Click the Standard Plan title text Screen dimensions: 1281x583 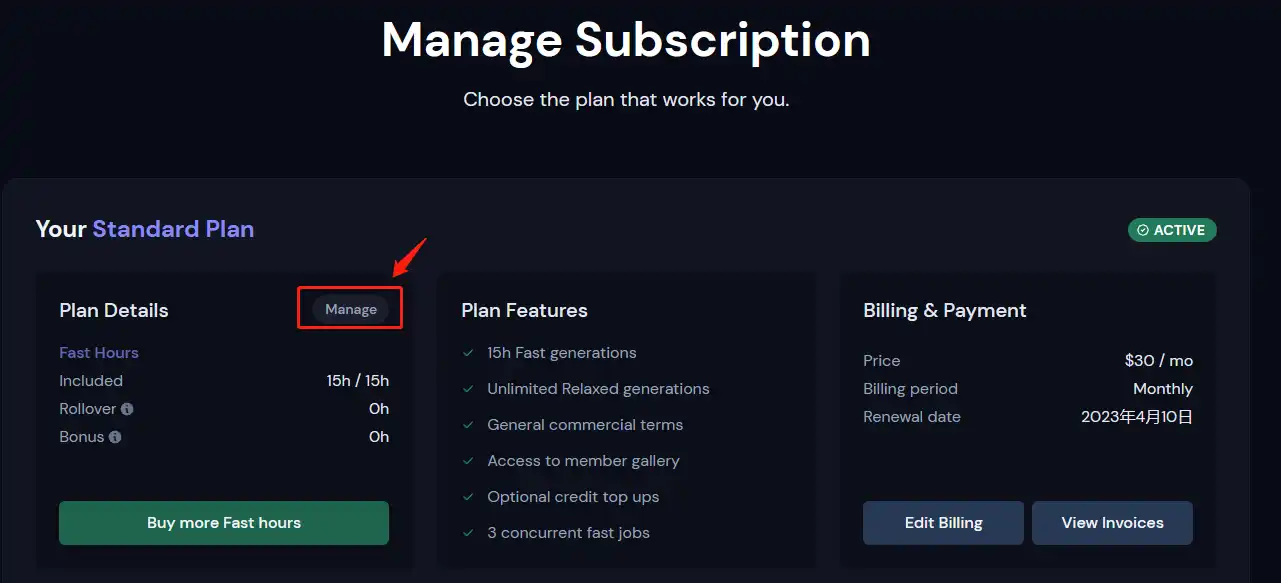[173, 229]
